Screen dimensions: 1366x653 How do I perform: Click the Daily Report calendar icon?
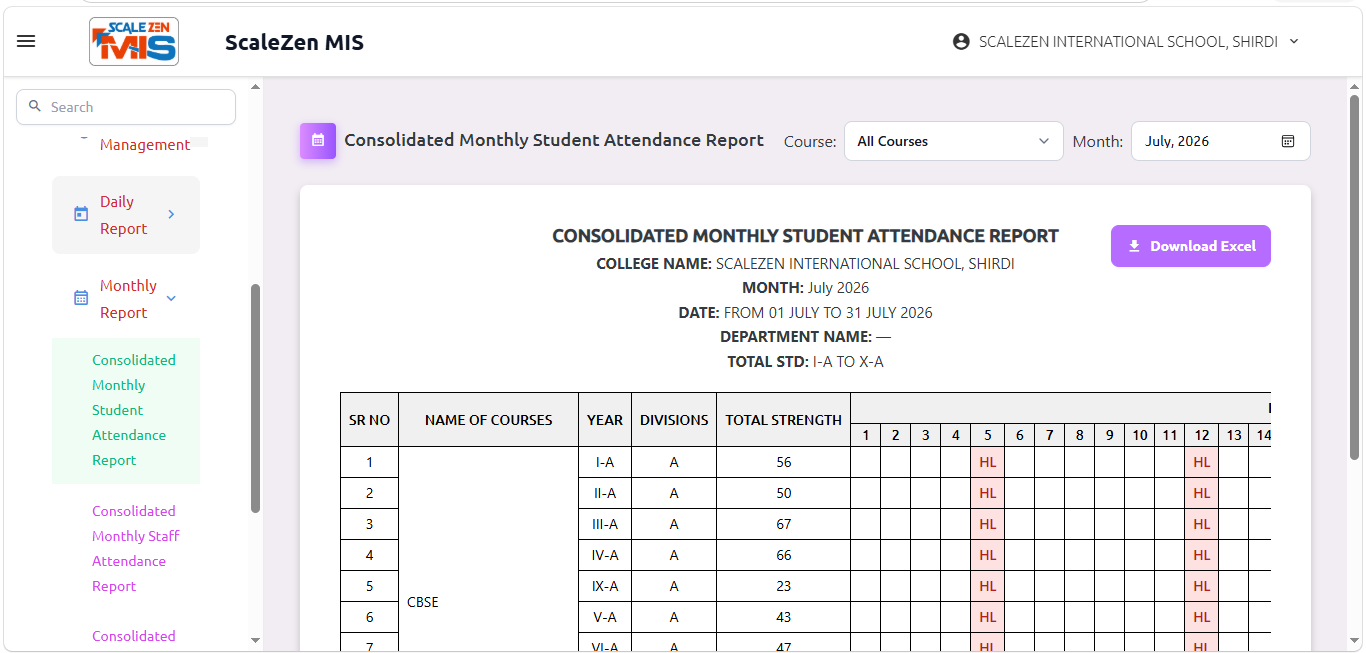81,214
